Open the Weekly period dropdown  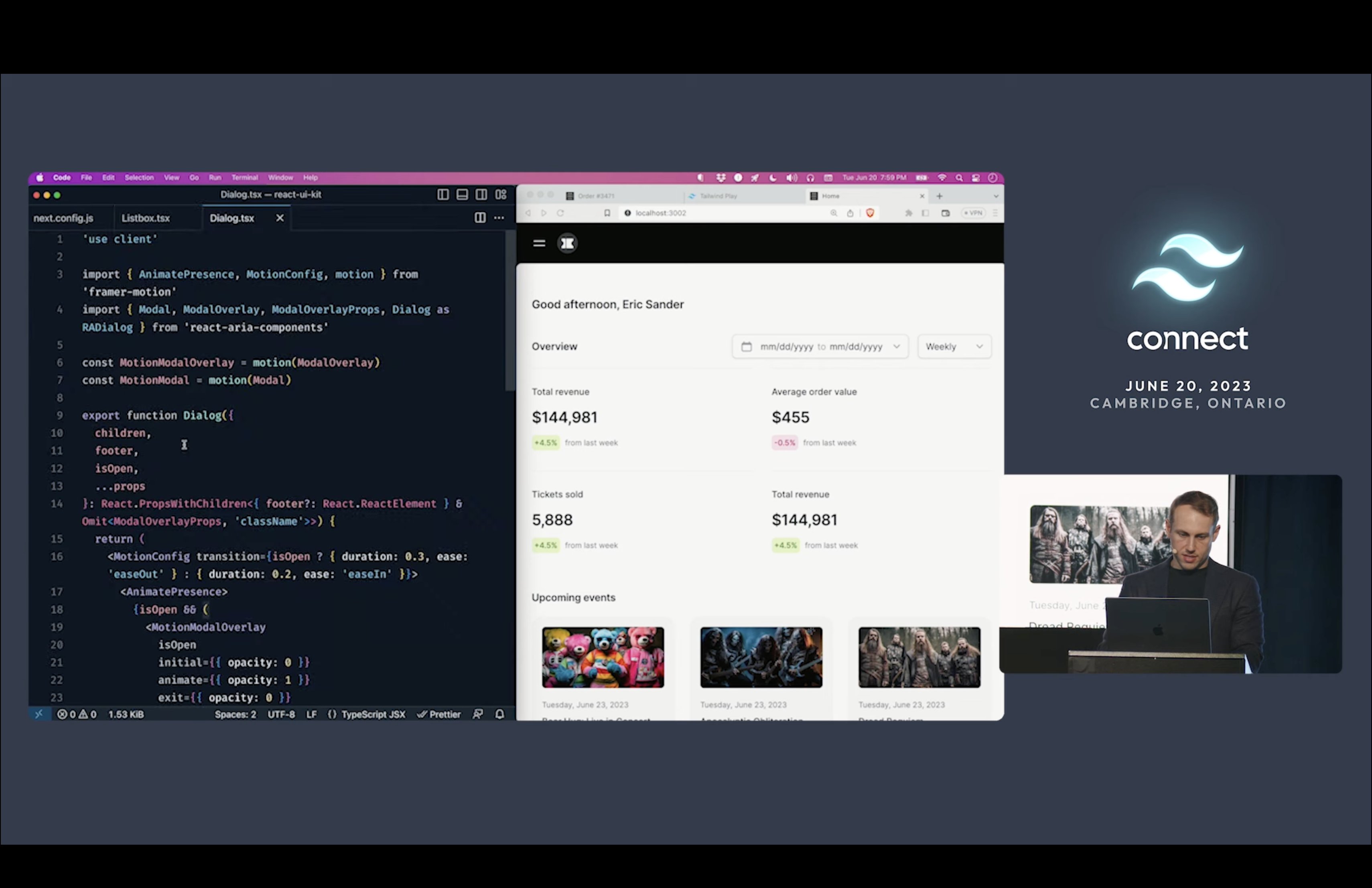[954, 347]
